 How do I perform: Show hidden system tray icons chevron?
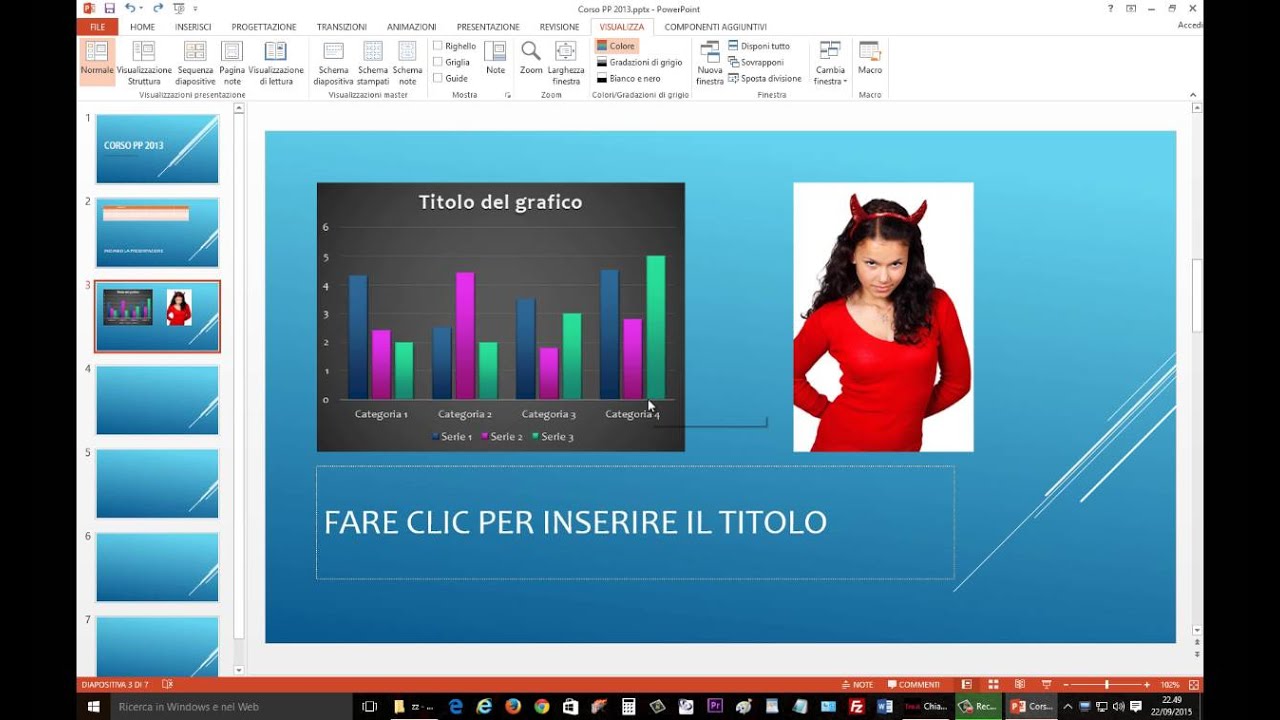(1067, 706)
